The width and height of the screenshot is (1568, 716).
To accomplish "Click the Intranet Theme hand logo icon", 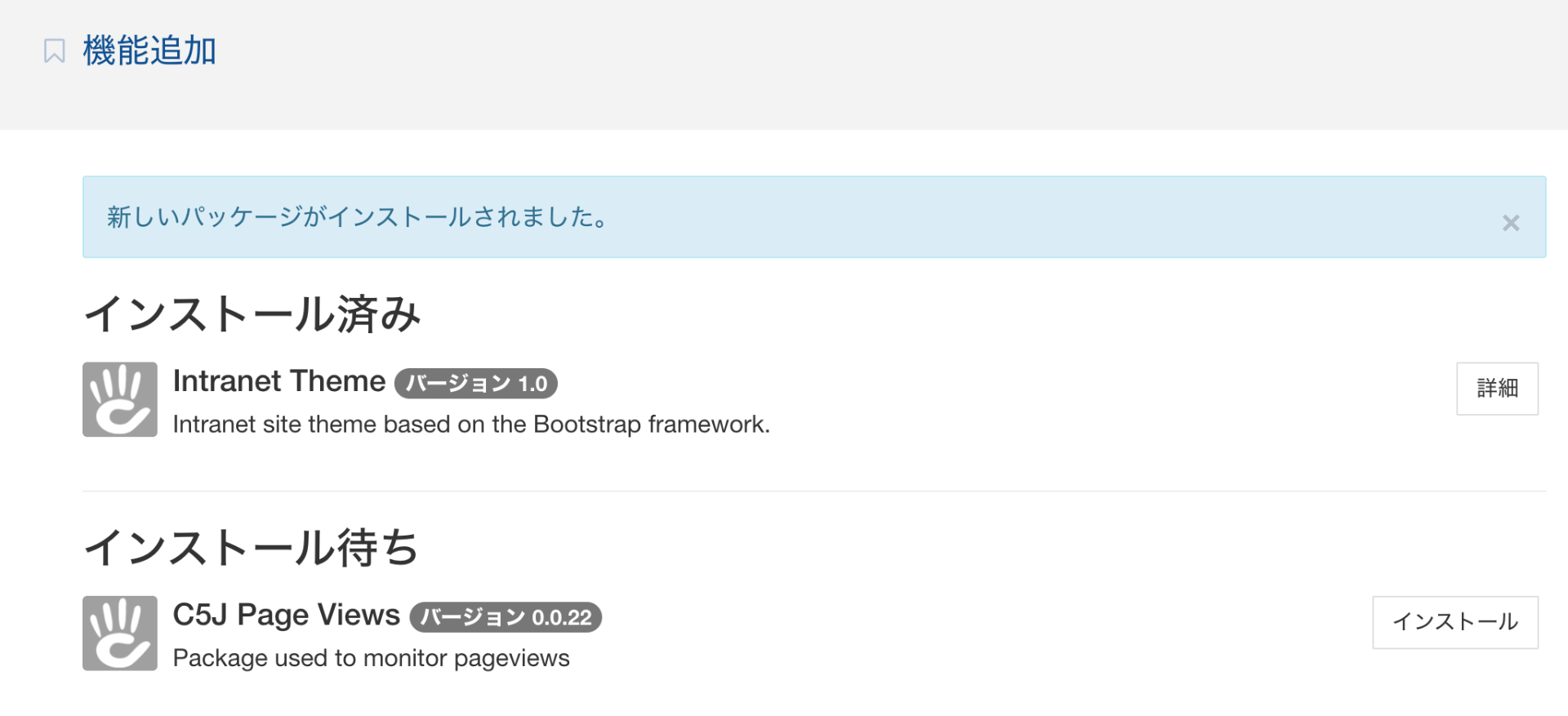I will tap(120, 399).
